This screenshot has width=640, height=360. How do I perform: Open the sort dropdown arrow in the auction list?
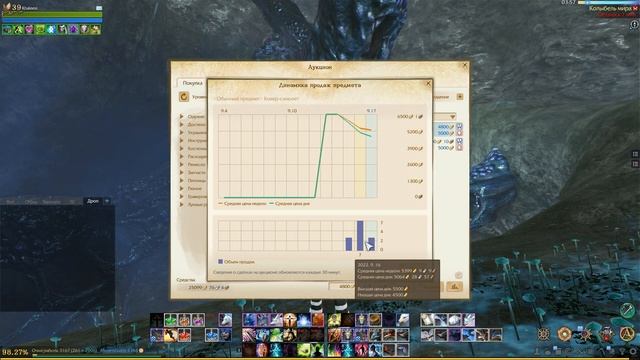click(x=452, y=117)
